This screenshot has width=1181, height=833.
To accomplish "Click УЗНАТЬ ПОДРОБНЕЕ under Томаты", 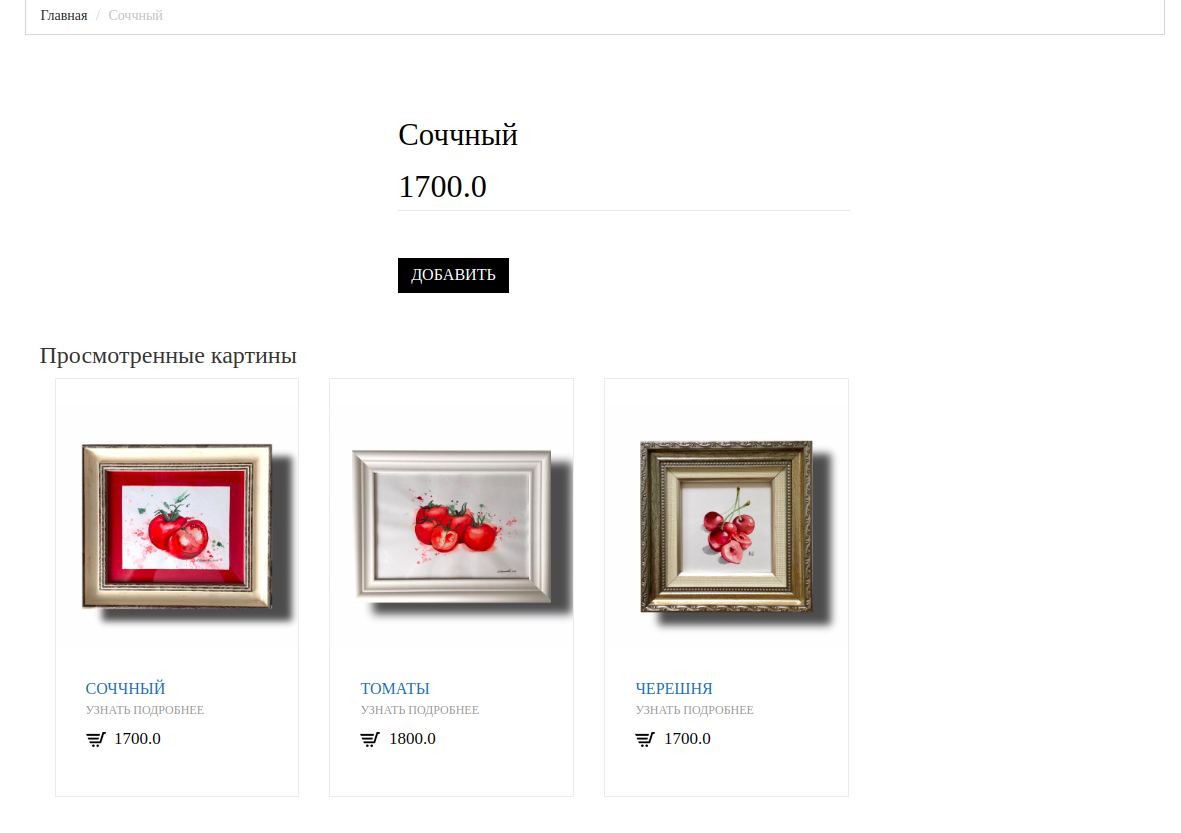I will click(420, 710).
